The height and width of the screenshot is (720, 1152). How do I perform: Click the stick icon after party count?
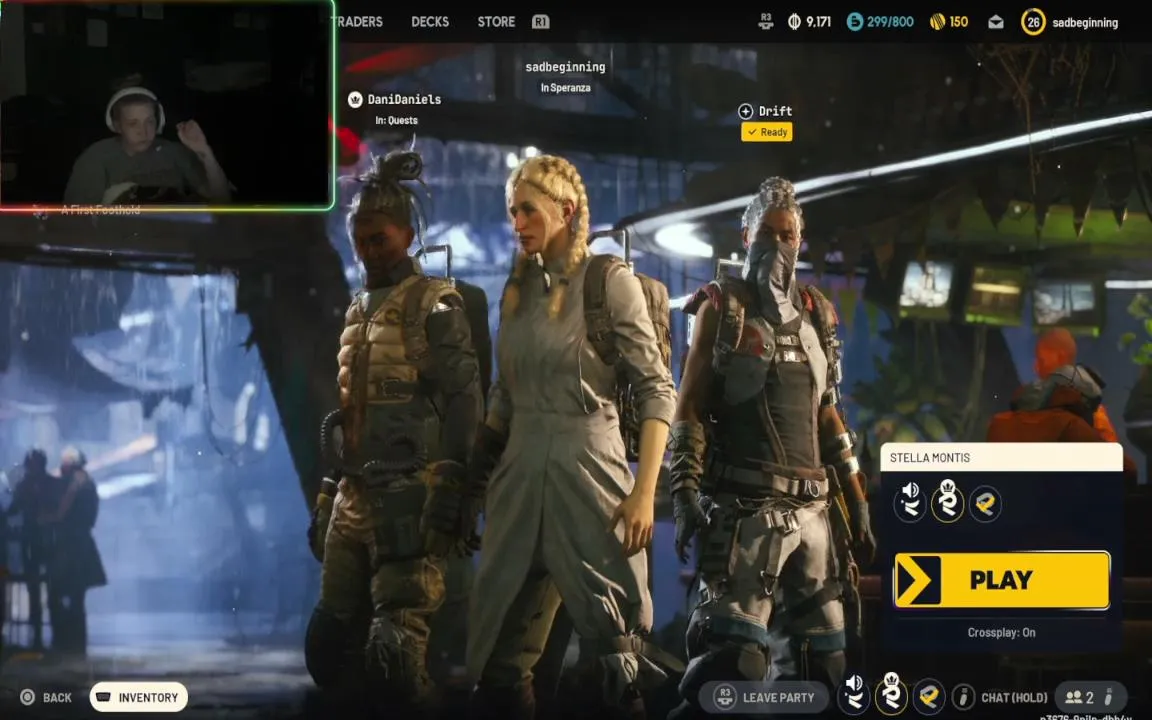point(1108,696)
